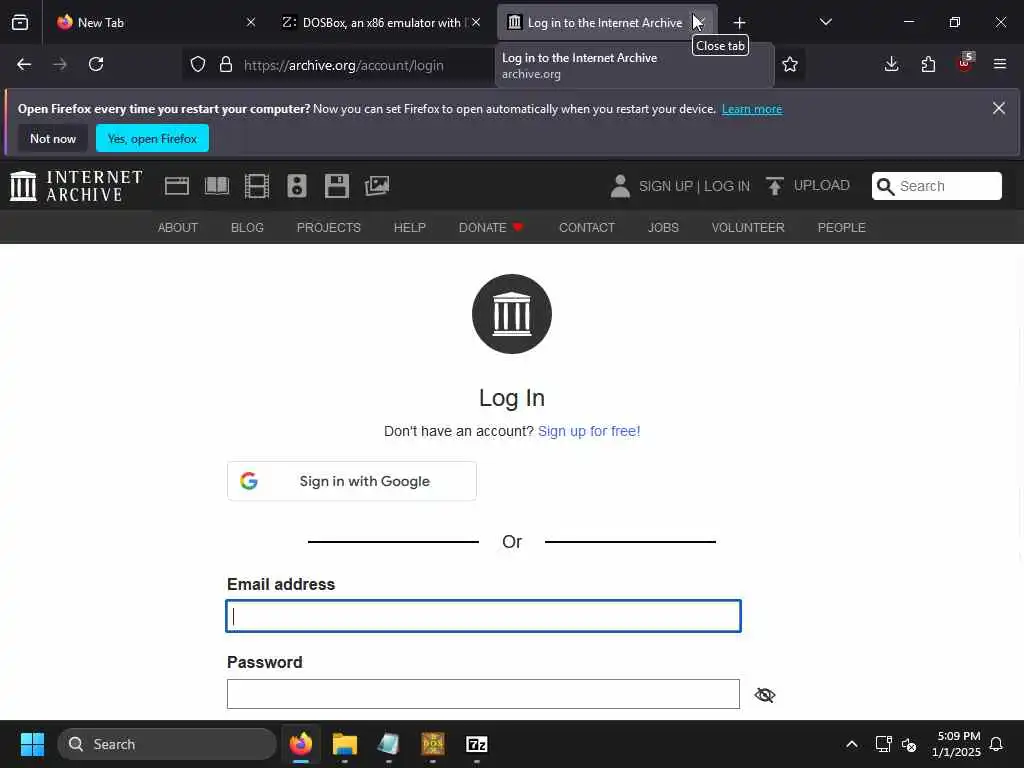
Task: Open File Explorer from the taskbar
Action: coord(345,744)
